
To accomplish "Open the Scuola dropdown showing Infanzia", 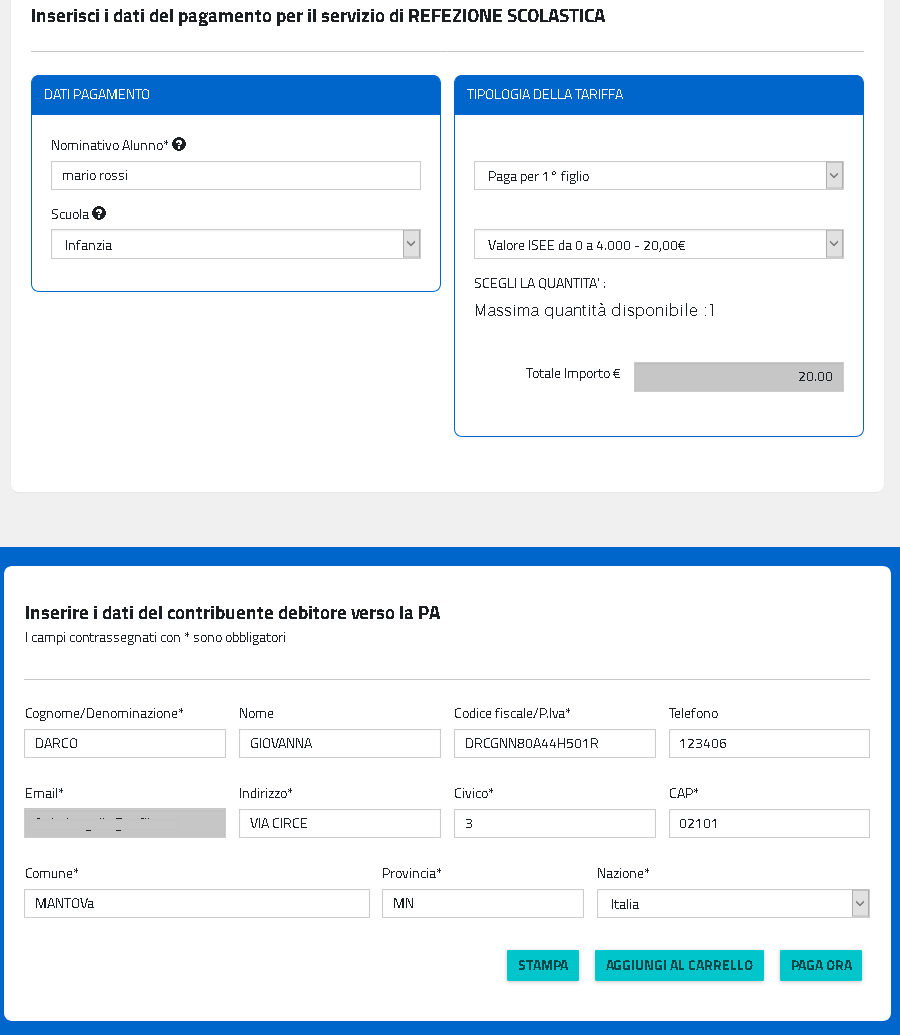I will (x=235, y=245).
